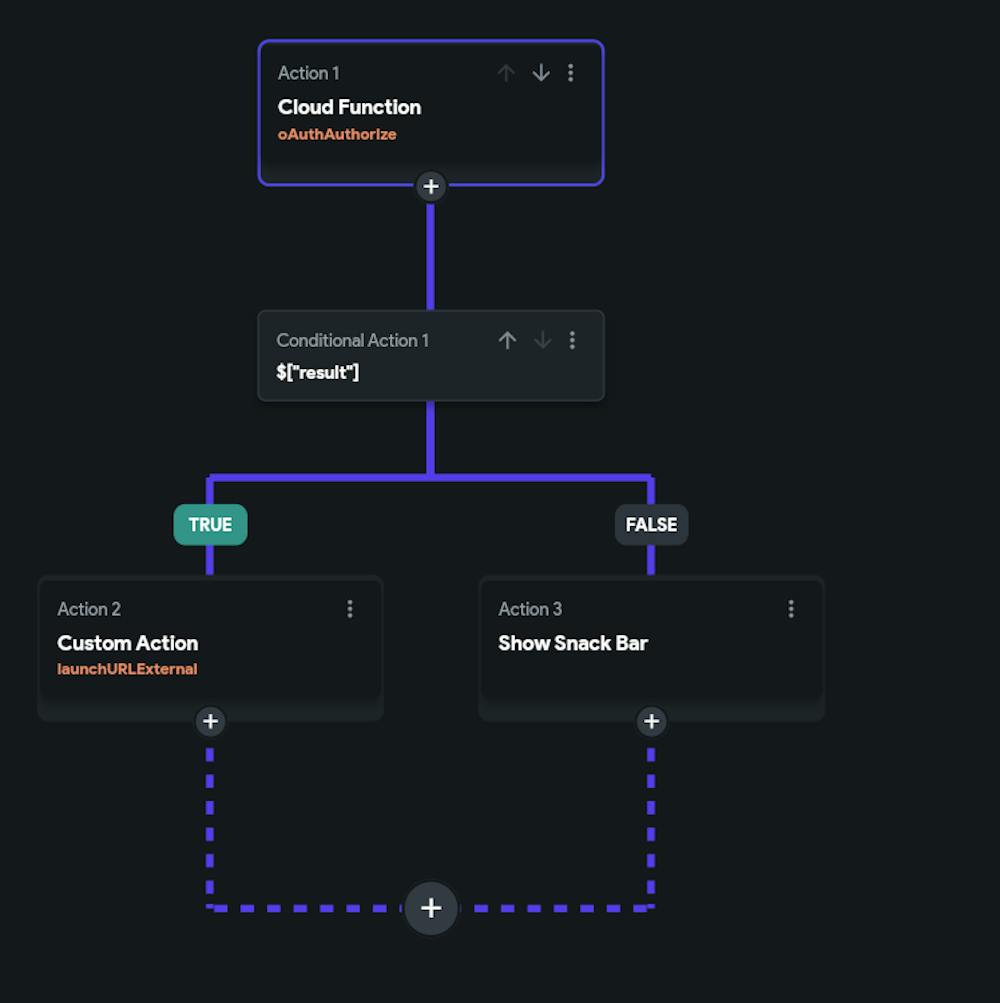The width and height of the screenshot is (1000, 1003).
Task: Add a new action below Cloud Function
Action: point(430,186)
